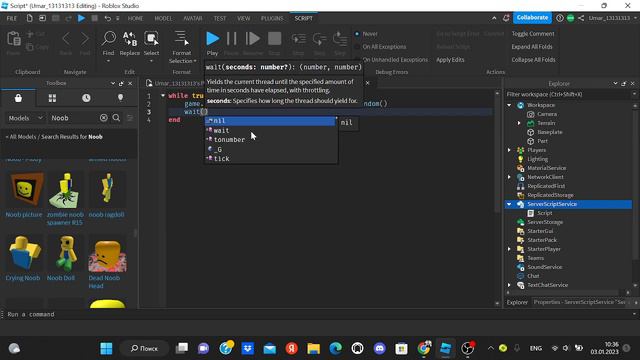Click Collapse All Folds
The image size is (640, 360).
tap(533, 60)
